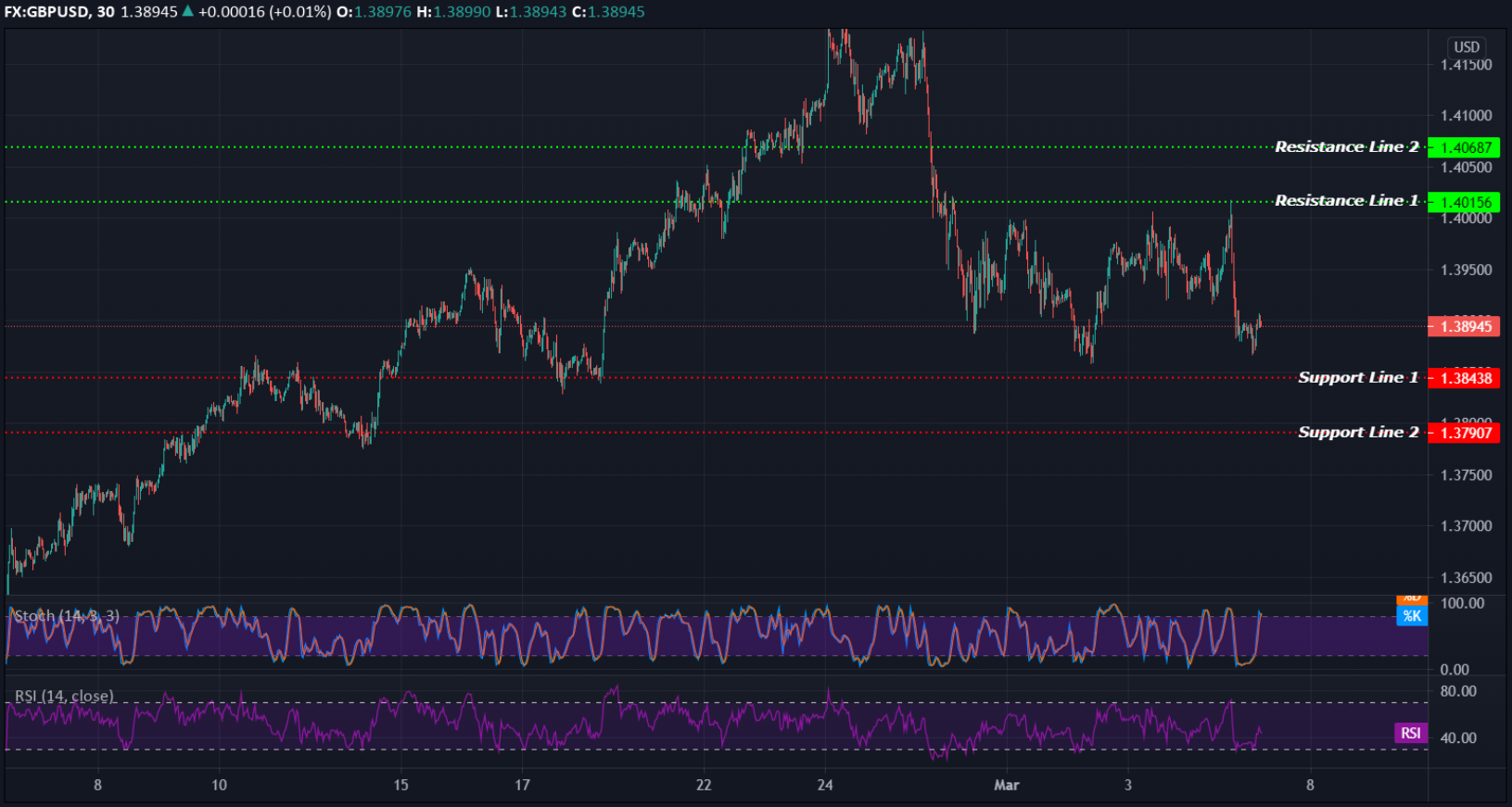Click the RSI (14, close) indicator label
The image size is (1512, 807).
pyautogui.click(x=64, y=696)
